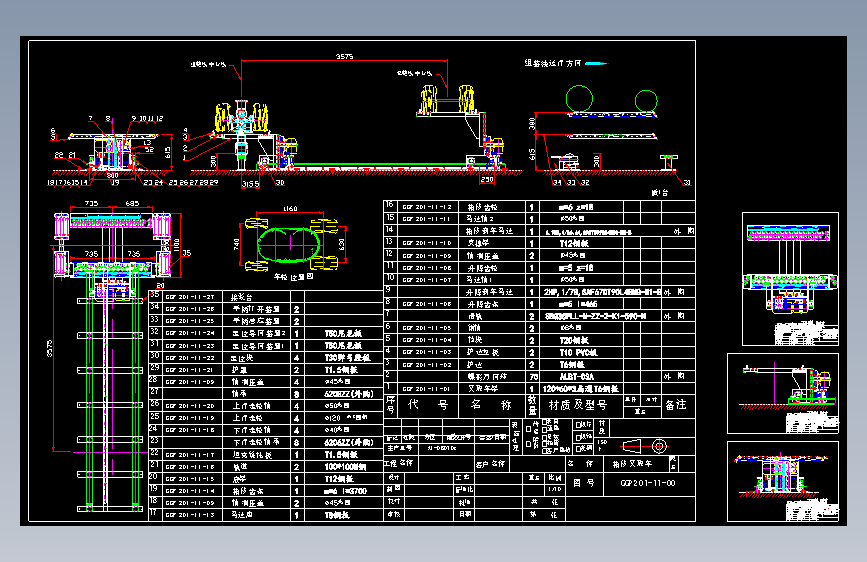
Task: Click the cyan assembly-line direction arrow
Action: [x=596, y=64]
